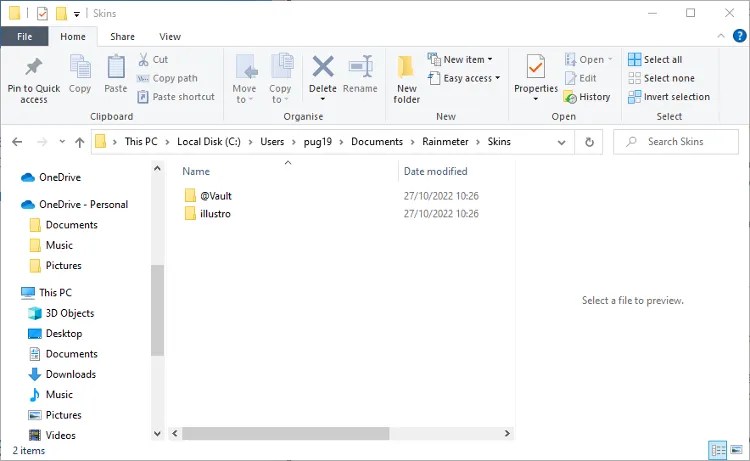Click pug19 breadcrumb

click(318, 142)
